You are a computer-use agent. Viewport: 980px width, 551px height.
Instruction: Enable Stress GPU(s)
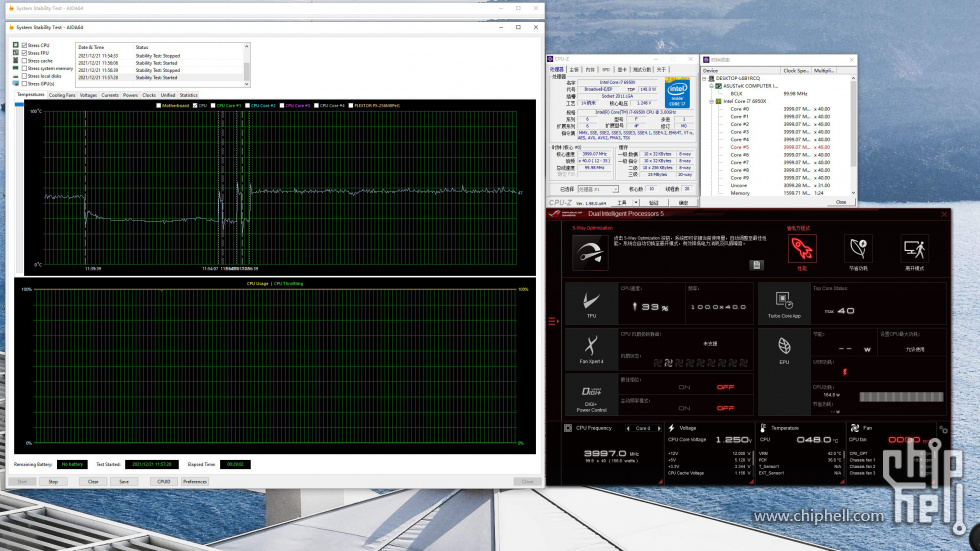tap(24, 83)
